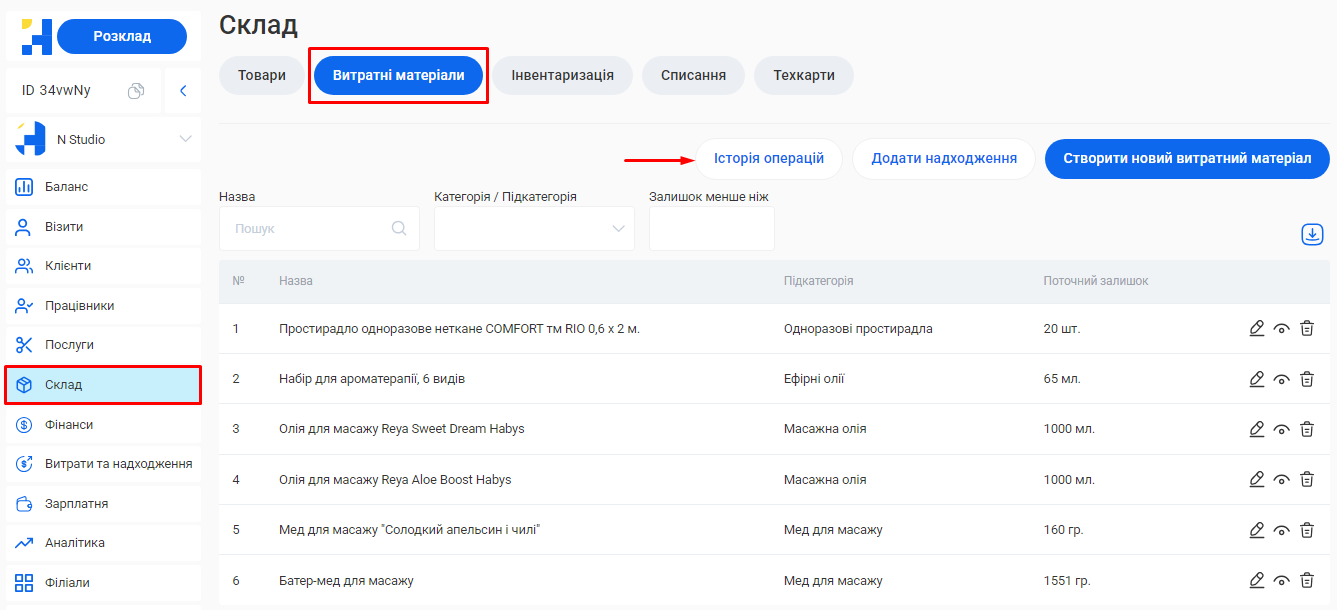This screenshot has width=1337, height=610.
Task: Click the eye icon on 'Набір для ароматерапії' row
Action: pyautogui.click(x=1282, y=378)
